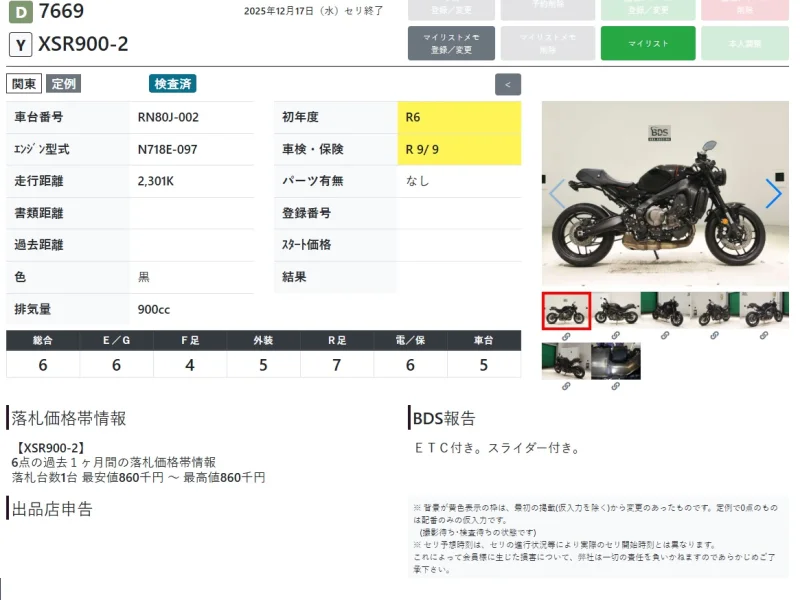The image size is (800, 600).
Task: Open link icon under seat close-up thumbnail
Action: (x=615, y=386)
